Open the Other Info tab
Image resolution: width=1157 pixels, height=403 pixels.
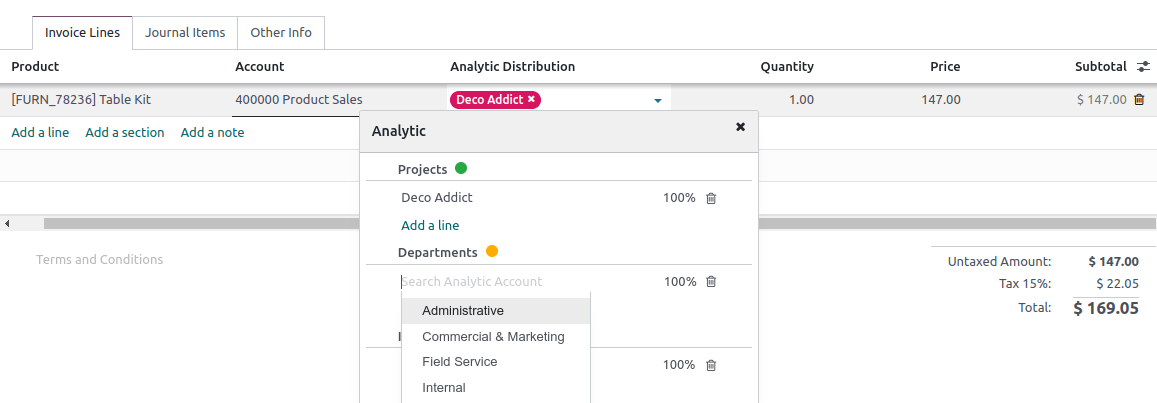pos(281,33)
